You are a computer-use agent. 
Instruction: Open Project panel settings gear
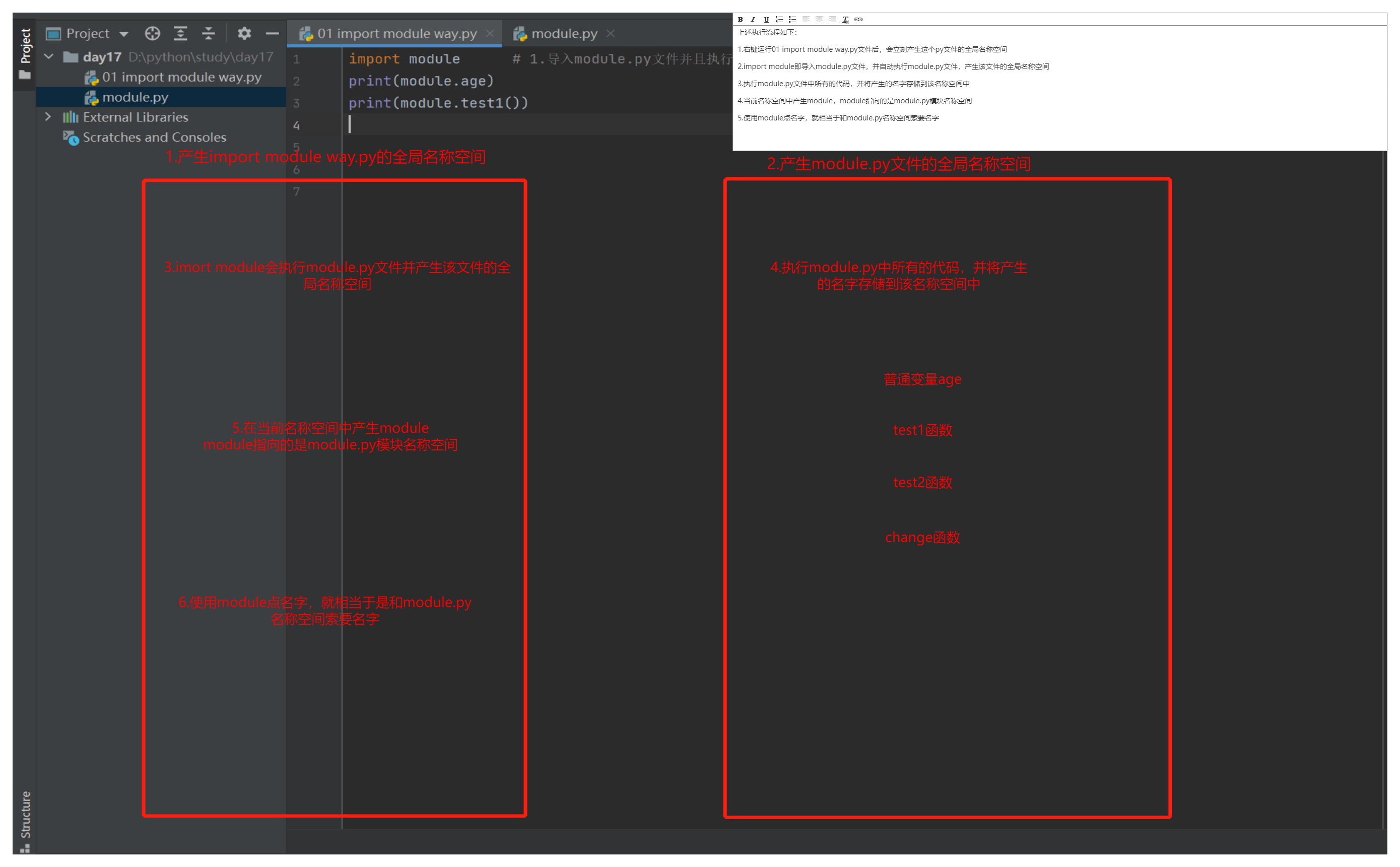pos(244,33)
